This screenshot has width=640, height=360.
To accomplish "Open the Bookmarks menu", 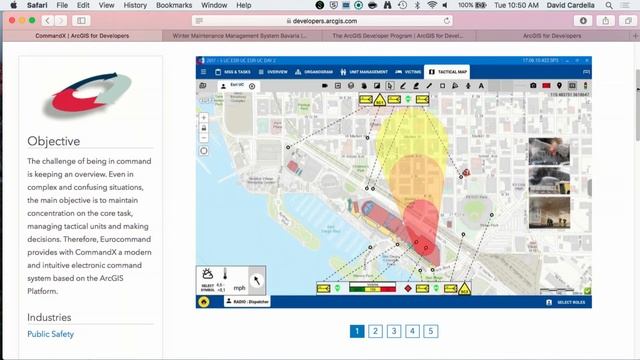I will coord(174,5).
